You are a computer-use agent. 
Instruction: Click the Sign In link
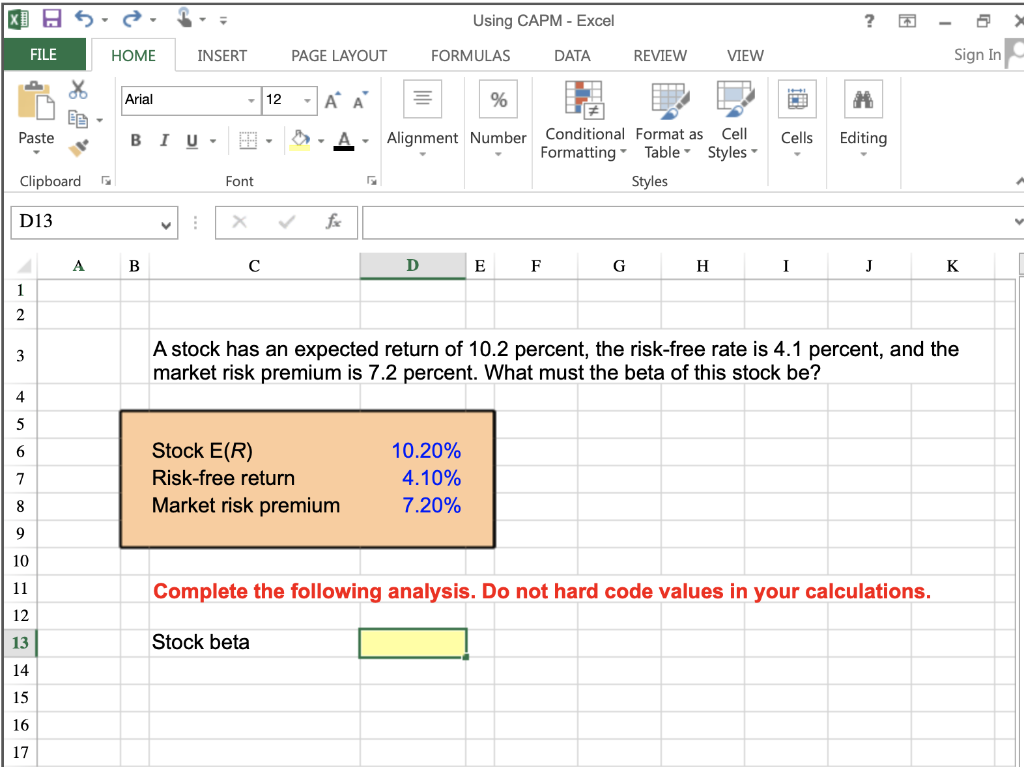point(976,55)
